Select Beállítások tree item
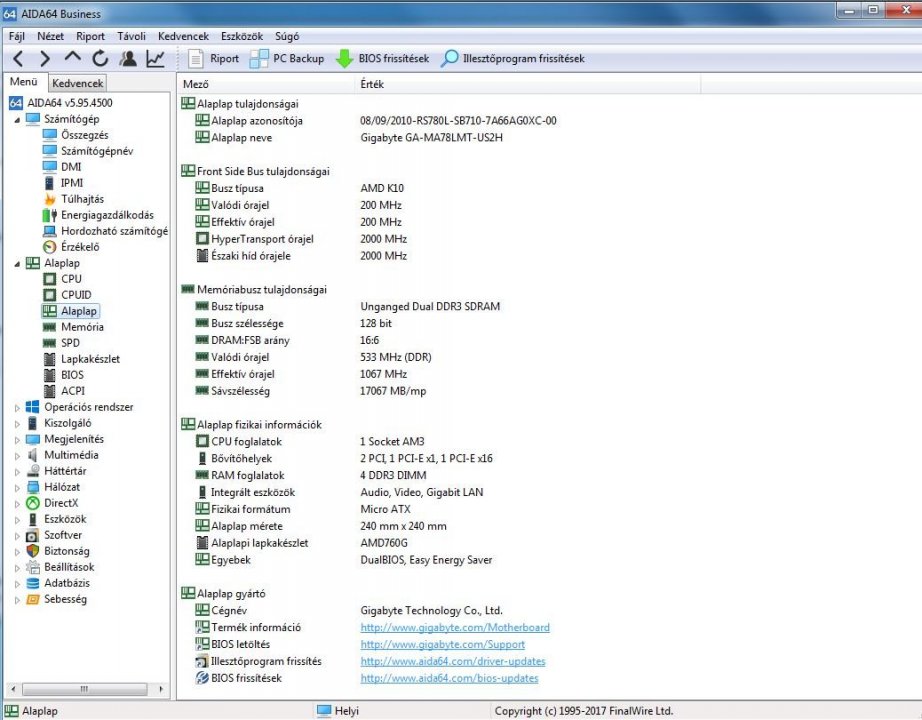This screenshot has height=720, width=922. [x=59, y=567]
